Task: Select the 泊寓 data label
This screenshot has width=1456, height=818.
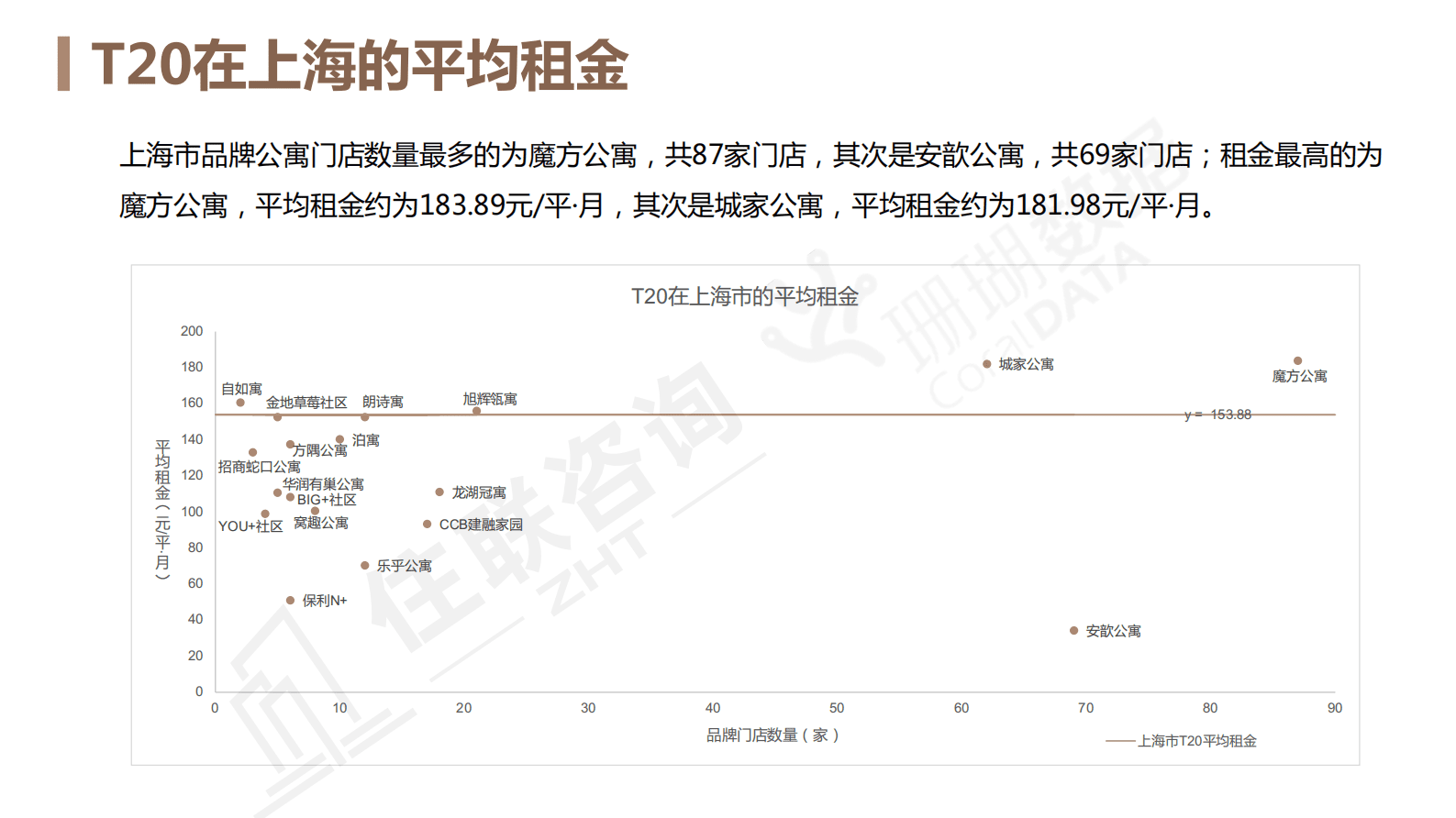Action: 366,440
